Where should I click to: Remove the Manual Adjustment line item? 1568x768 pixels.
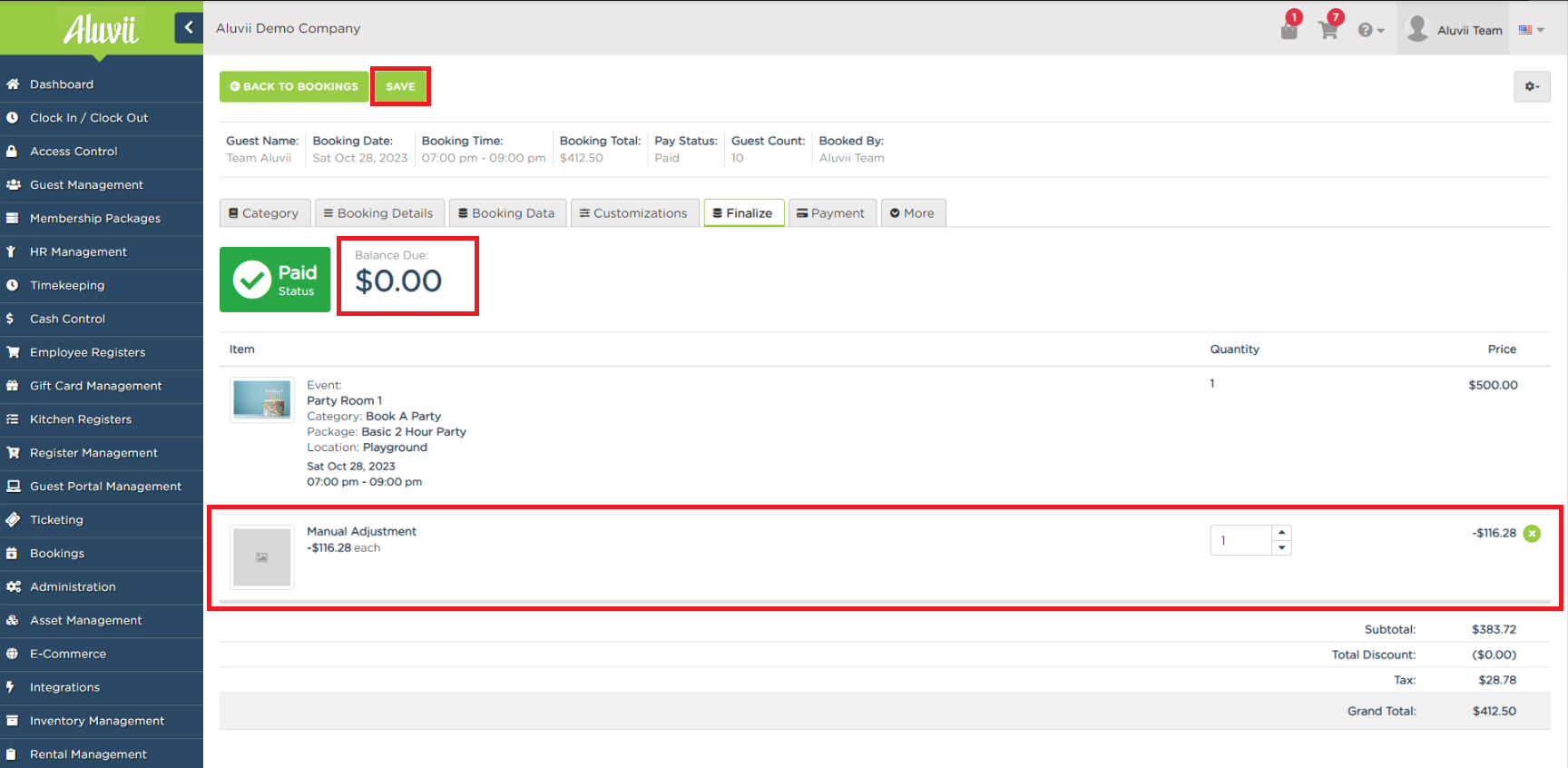pos(1532,534)
